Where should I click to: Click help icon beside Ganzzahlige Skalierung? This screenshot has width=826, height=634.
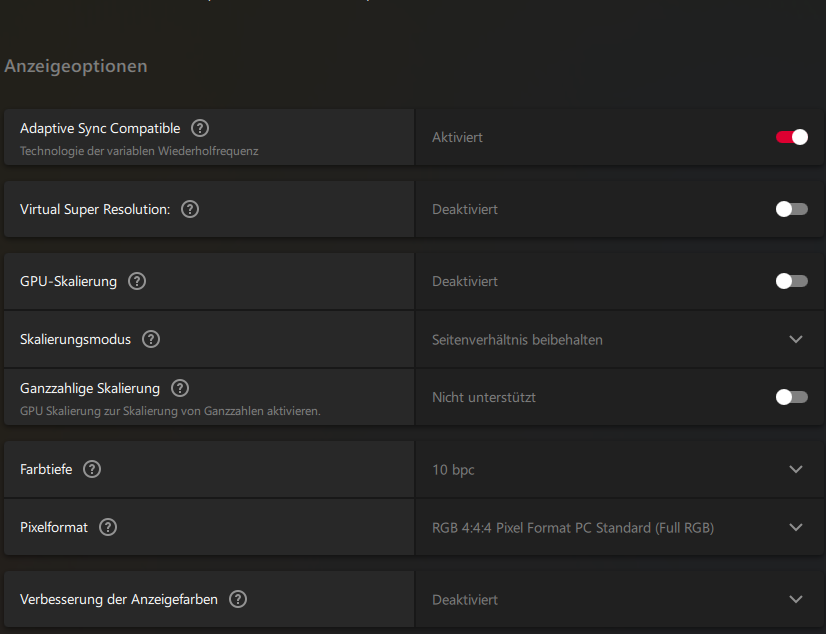pyautogui.click(x=180, y=388)
